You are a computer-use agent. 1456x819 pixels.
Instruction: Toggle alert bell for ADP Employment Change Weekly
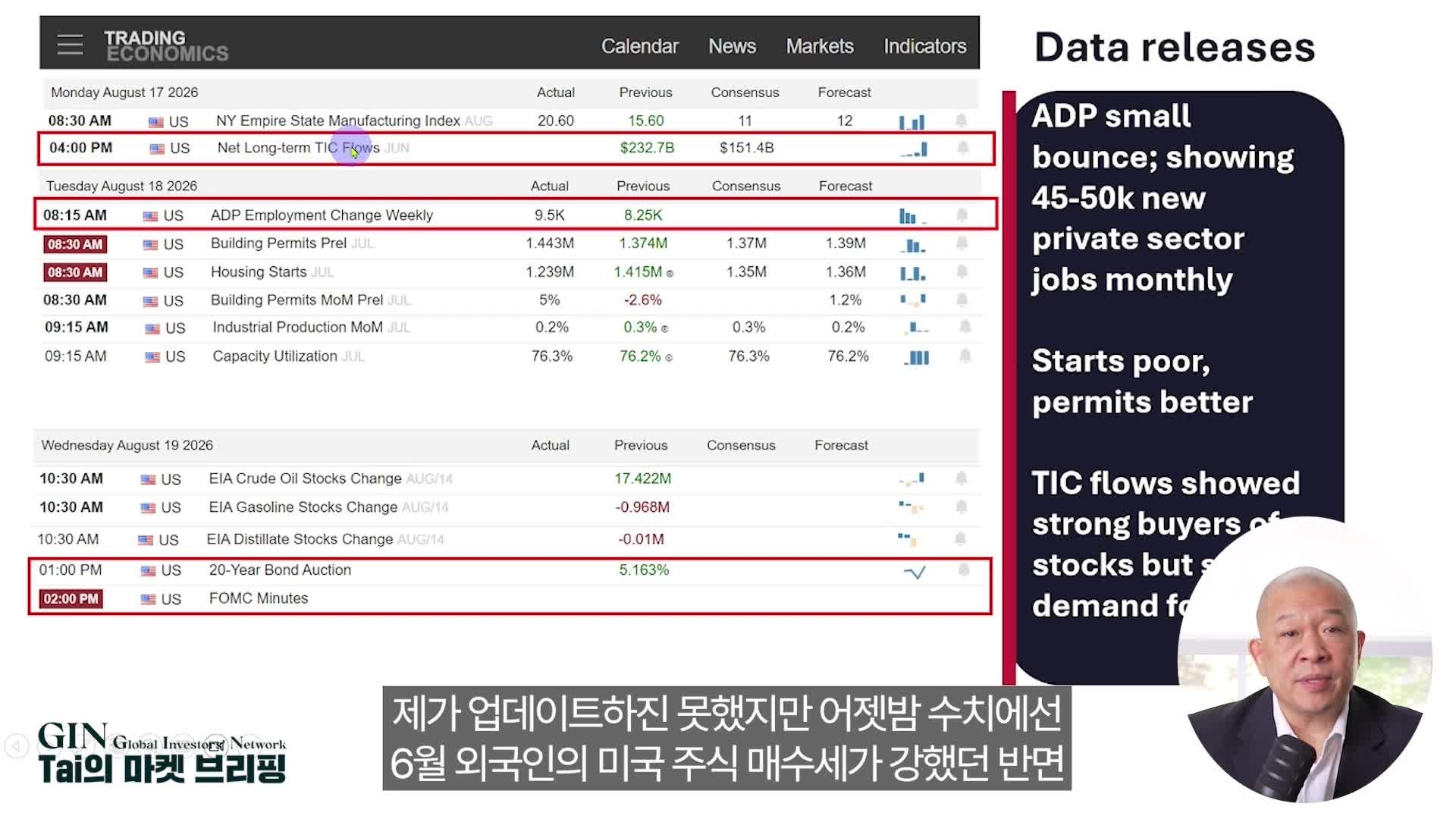click(x=962, y=215)
